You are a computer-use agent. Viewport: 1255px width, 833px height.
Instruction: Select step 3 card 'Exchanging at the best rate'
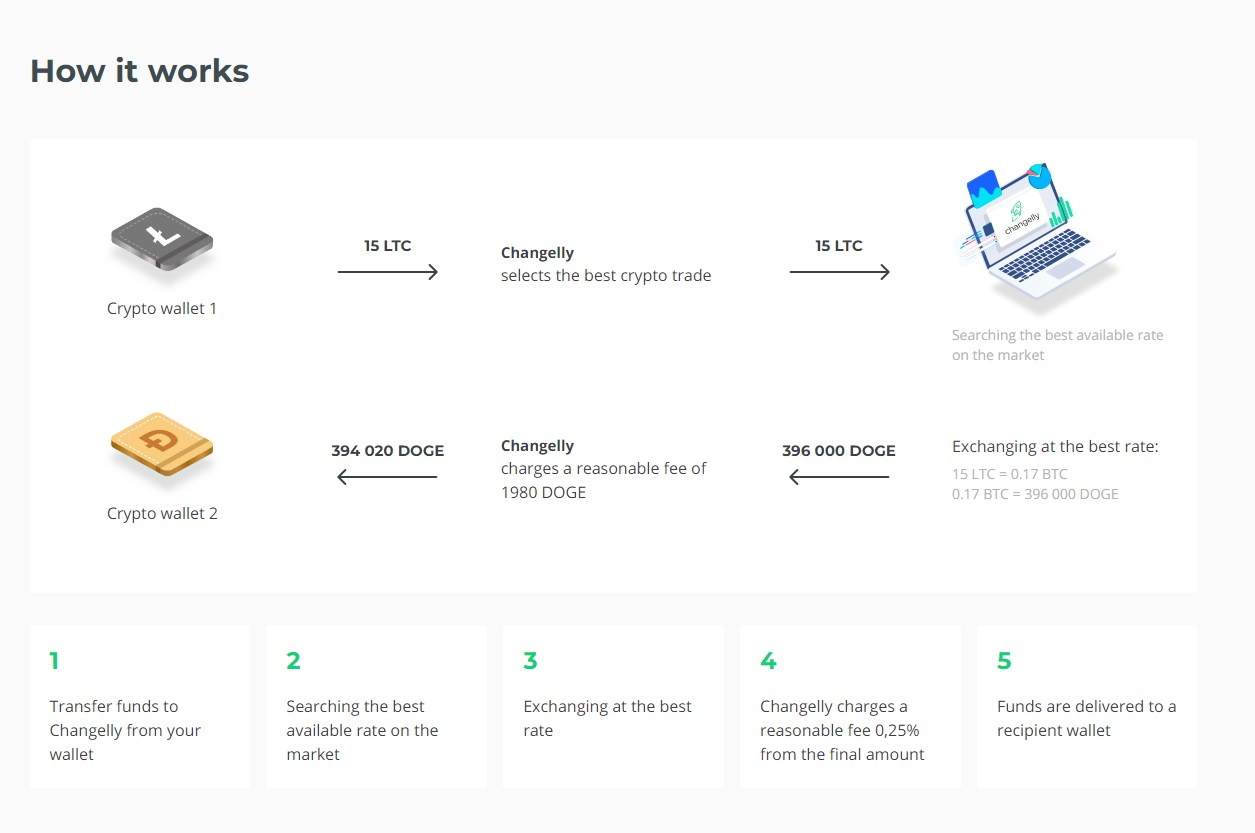[613, 706]
